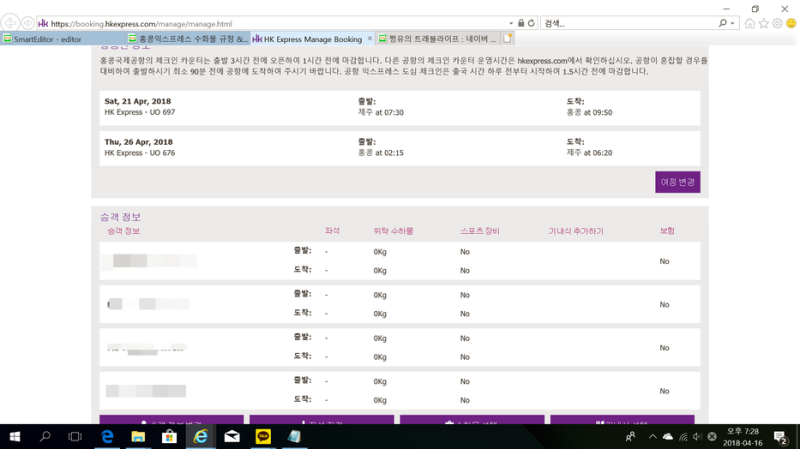Expand hidden system tray icons chevron
Image resolution: width=800 pixels, height=449 pixels.
[653, 437]
